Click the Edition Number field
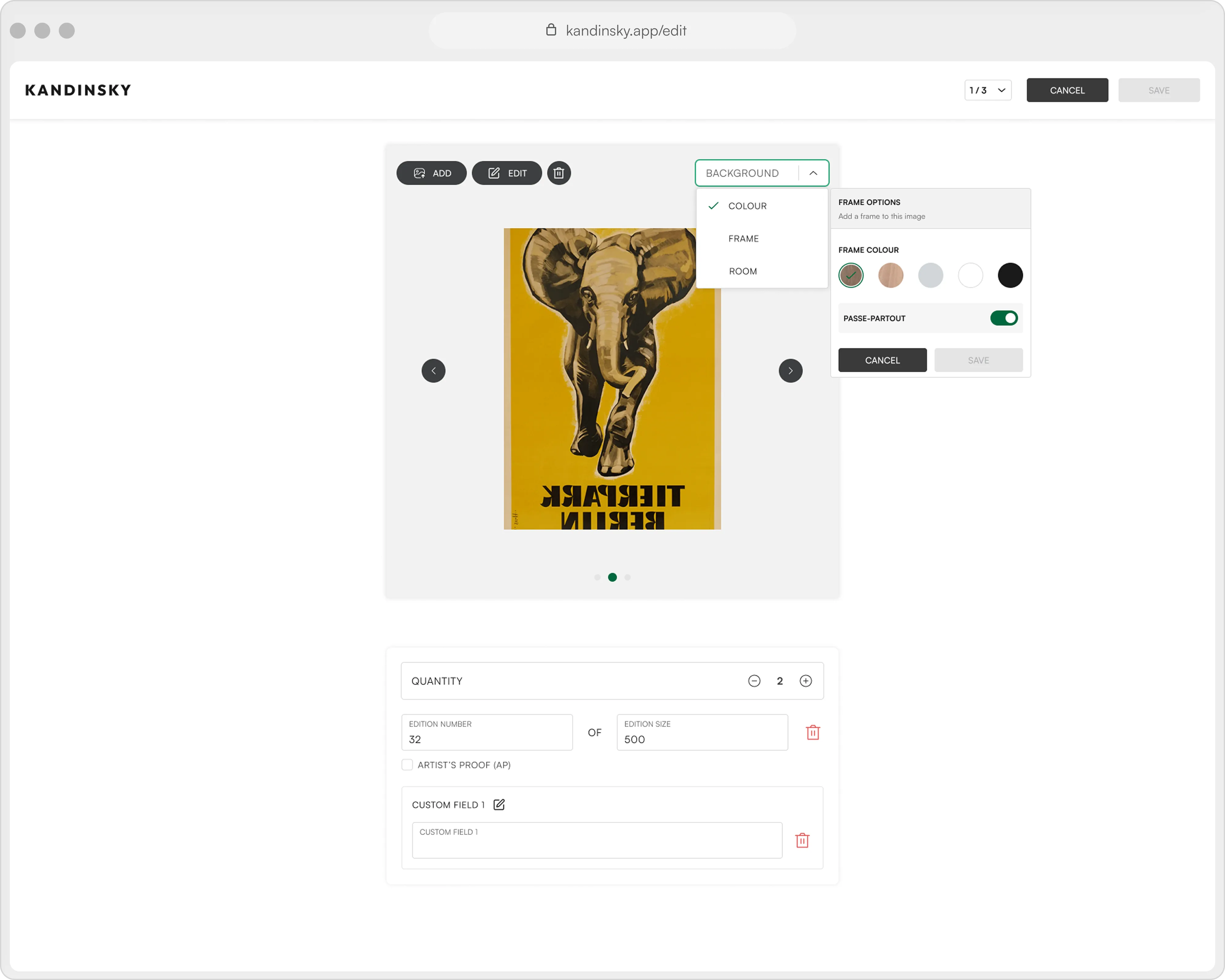This screenshot has height=980, width=1225. point(486,732)
